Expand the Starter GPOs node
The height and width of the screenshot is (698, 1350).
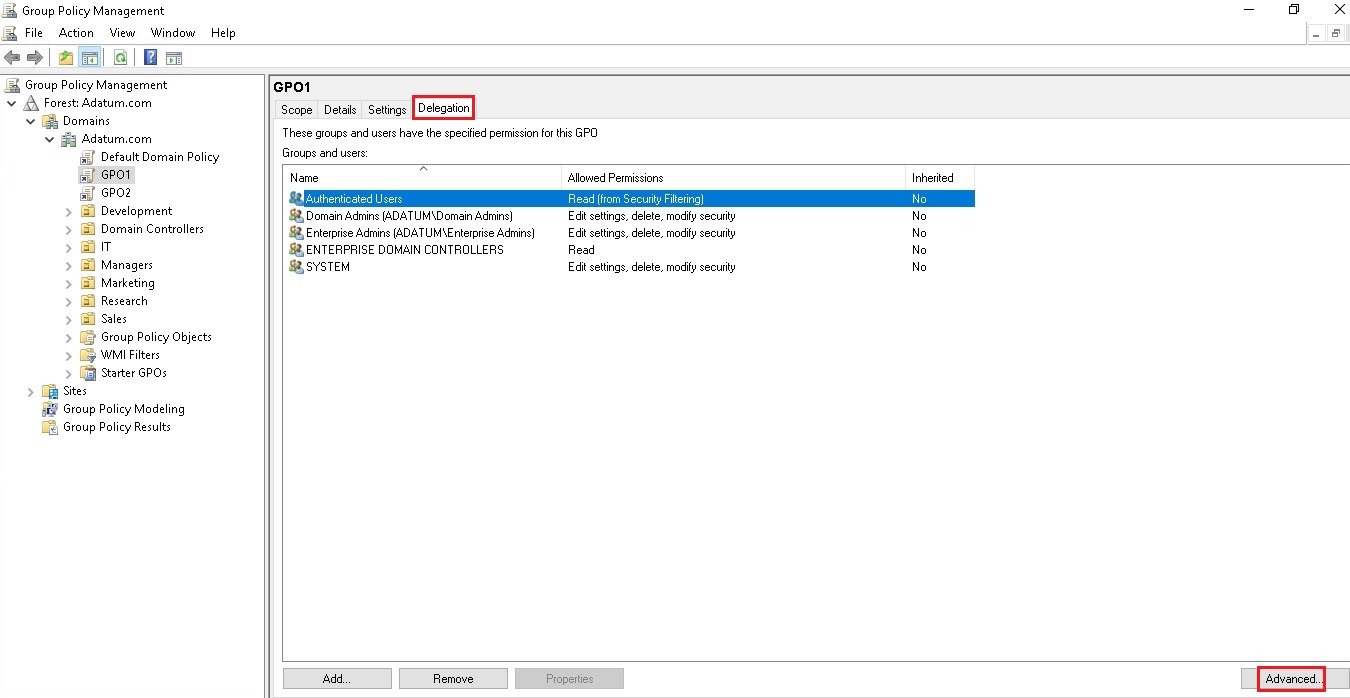click(x=69, y=373)
